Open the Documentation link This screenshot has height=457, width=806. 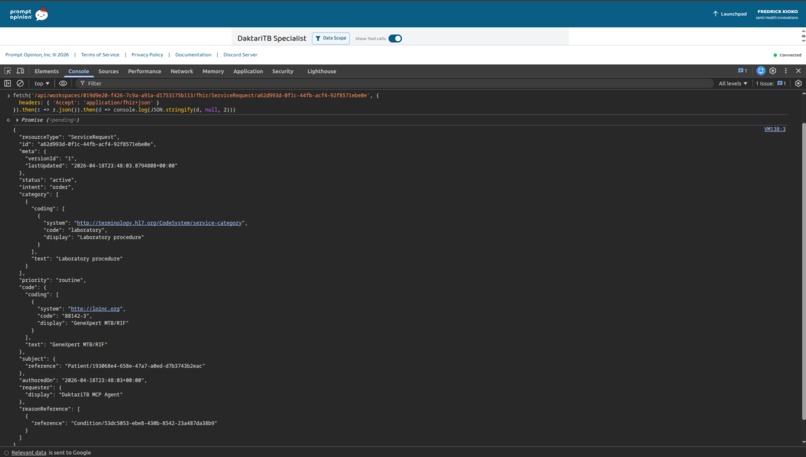(193, 54)
